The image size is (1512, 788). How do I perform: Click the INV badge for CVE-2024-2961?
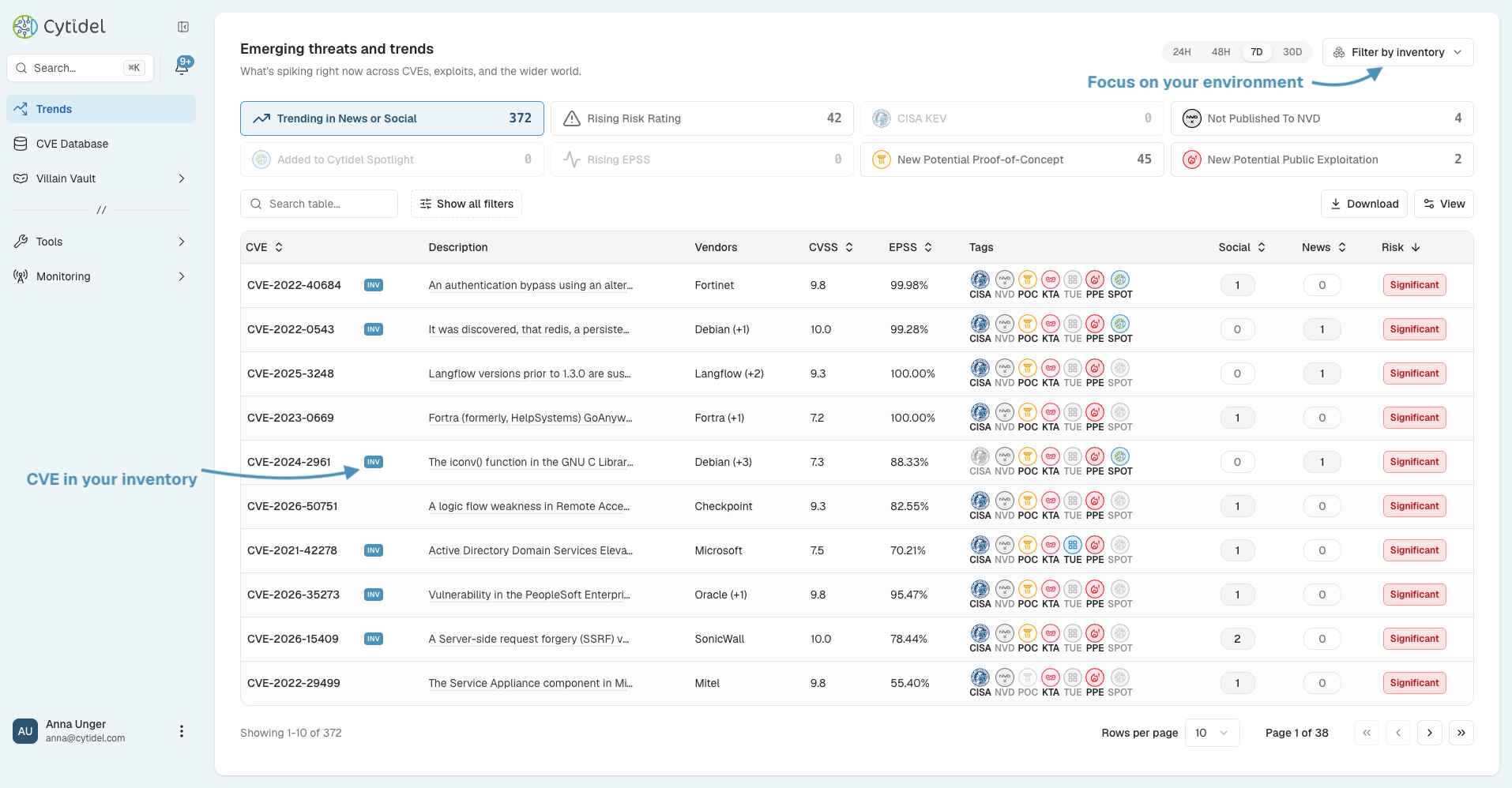[x=374, y=462]
